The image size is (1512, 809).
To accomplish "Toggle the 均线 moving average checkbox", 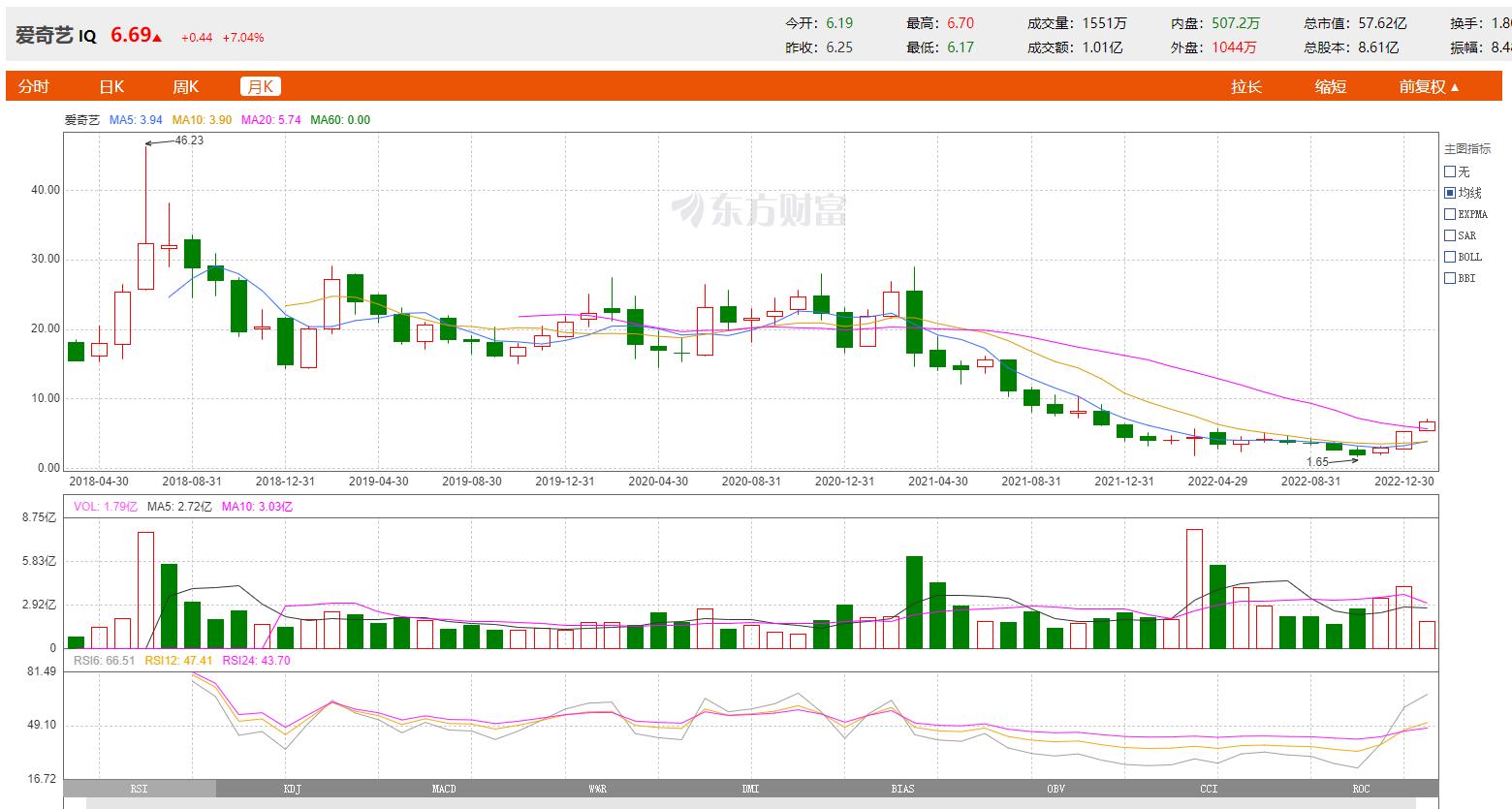I will pos(1450,193).
